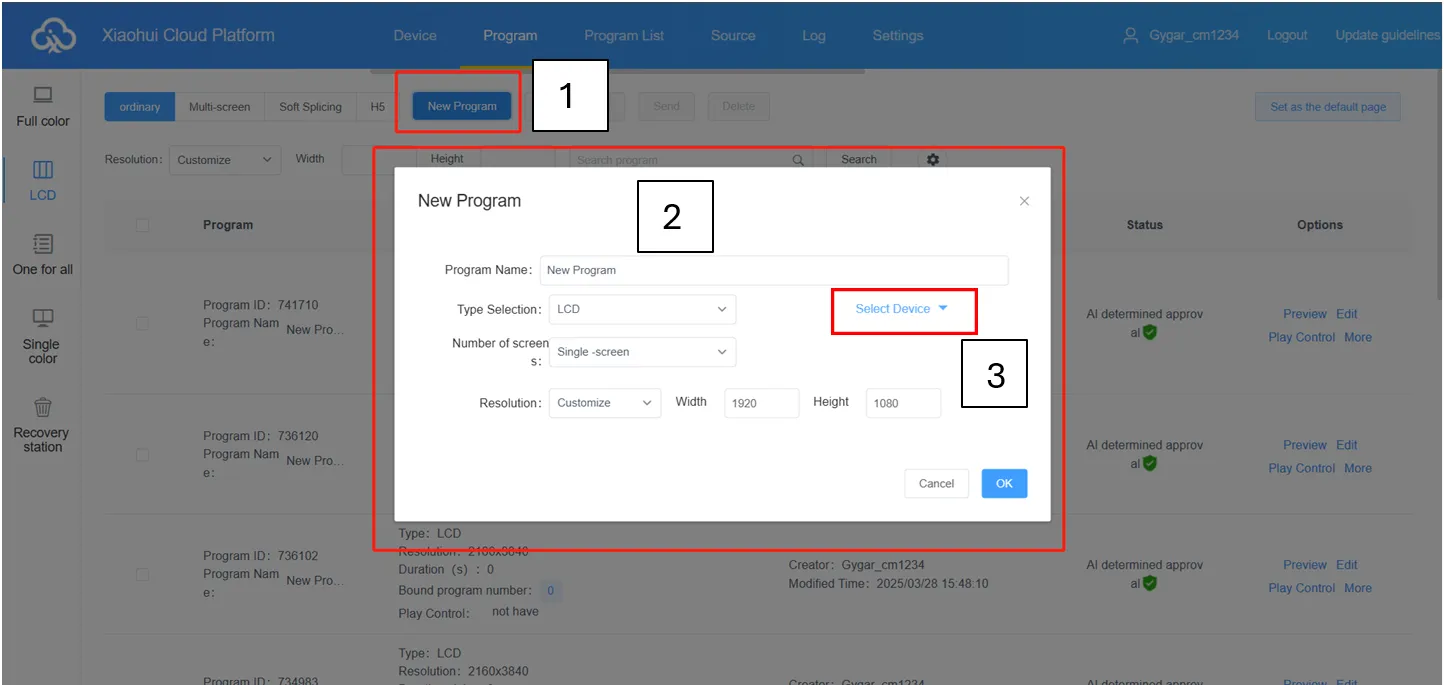Click Cancel in New Program dialog
Image resolution: width=1444 pixels, height=685 pixels.
(937, 484)
